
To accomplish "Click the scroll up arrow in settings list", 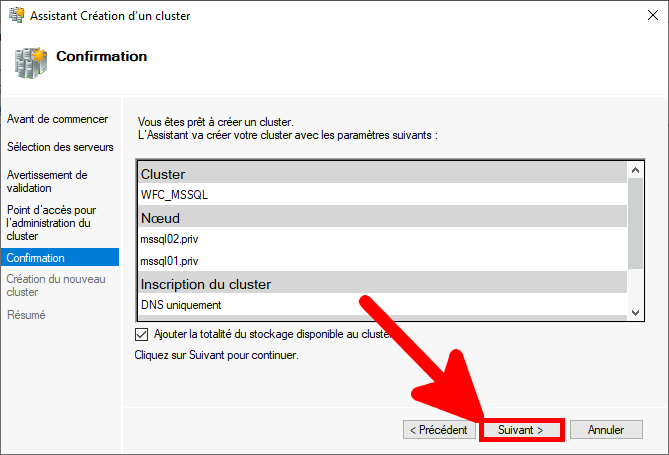I will (635, 170).
